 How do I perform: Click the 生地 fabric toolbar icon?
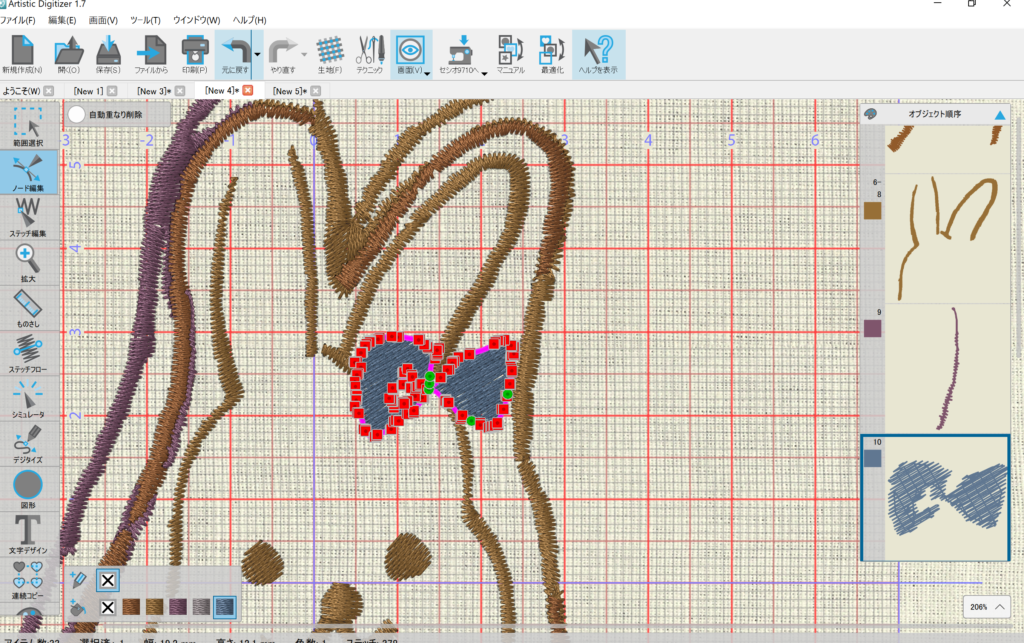click(330, 54)
